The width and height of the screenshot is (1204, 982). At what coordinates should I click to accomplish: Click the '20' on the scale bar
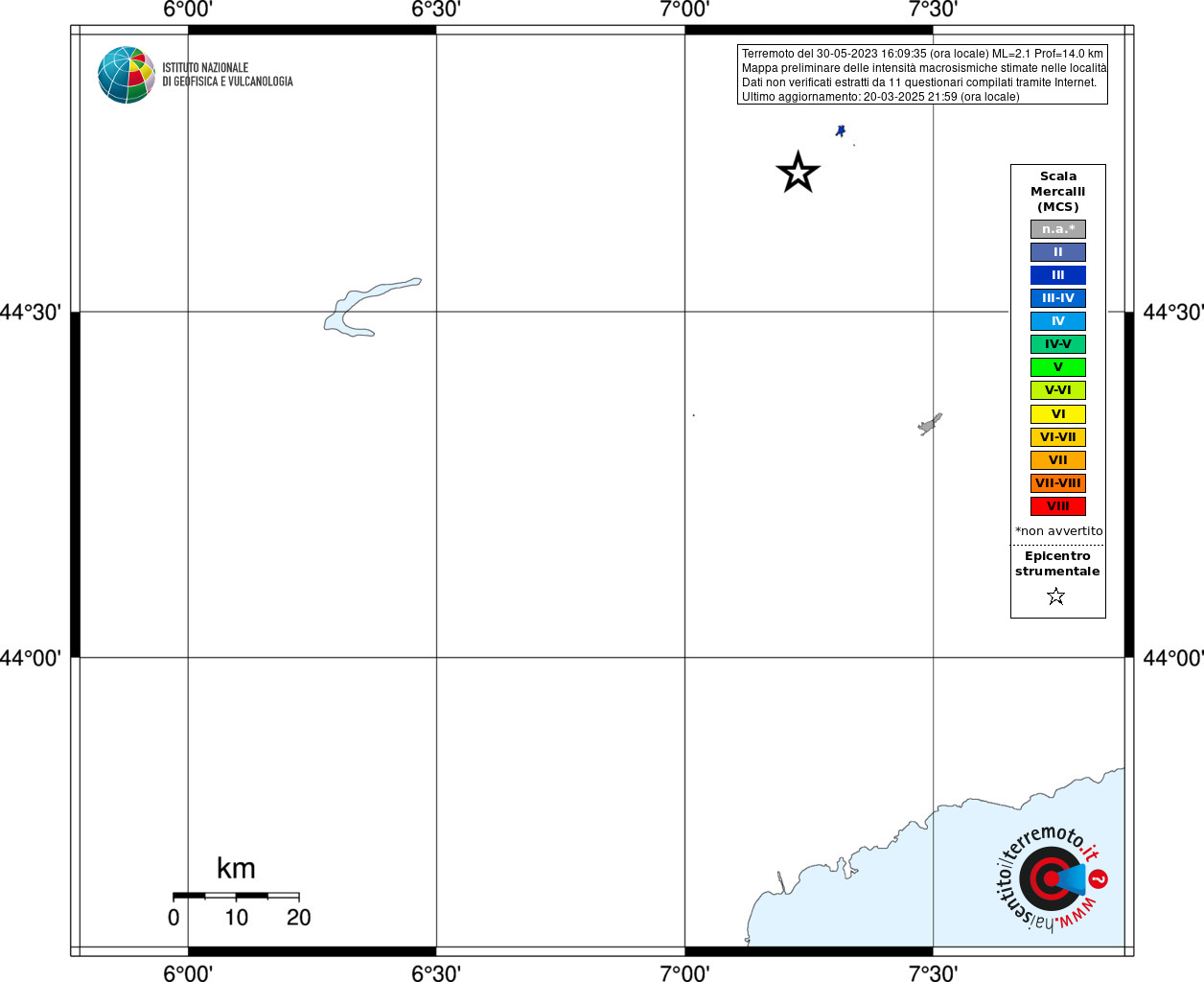pyautogui.click(x=299, y=918)
